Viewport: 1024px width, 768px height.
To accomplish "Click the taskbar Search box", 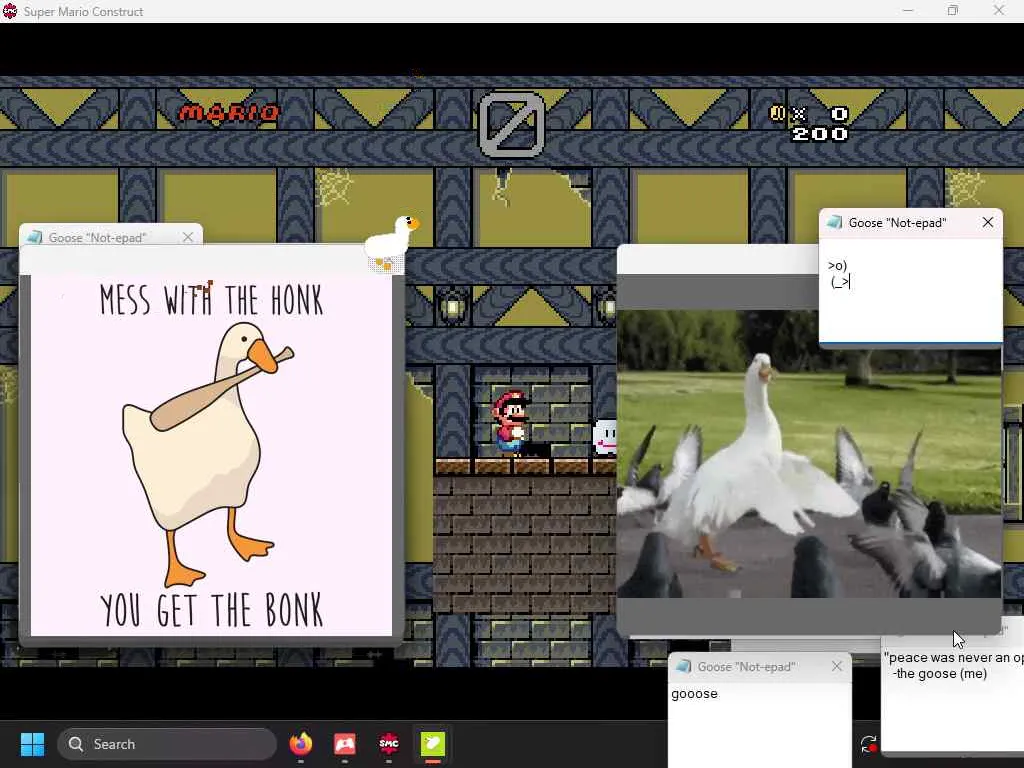I will click(167, 744).
